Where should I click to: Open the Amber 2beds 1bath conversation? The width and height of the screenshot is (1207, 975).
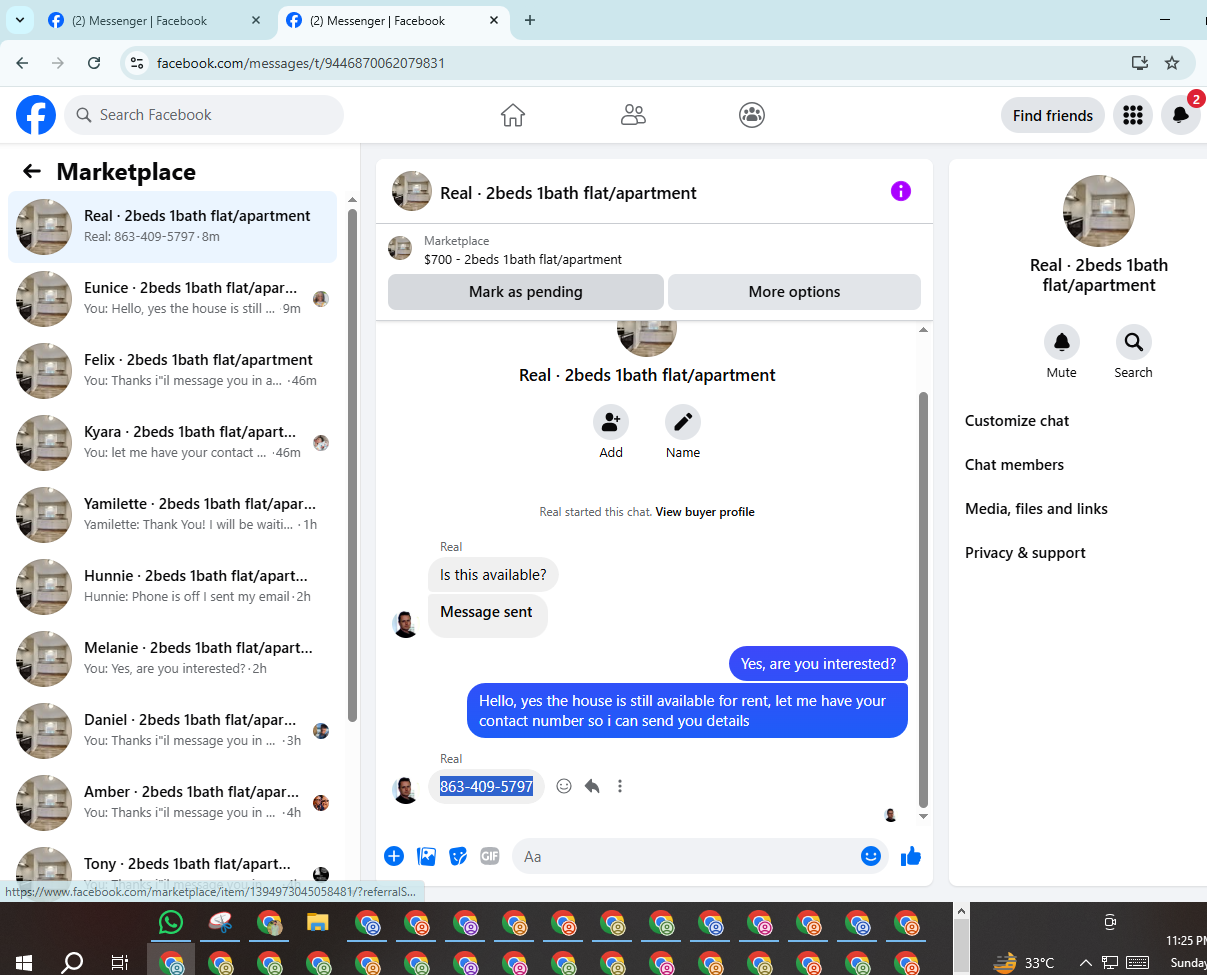pyautogui.click(x=173, y=803)
